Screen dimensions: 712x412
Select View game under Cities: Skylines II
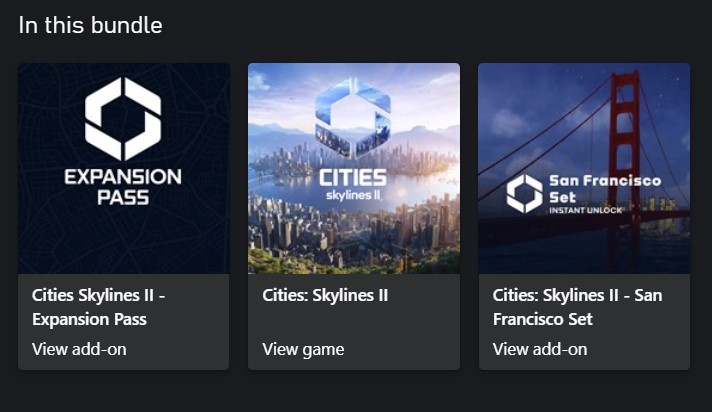pos(303,349)
